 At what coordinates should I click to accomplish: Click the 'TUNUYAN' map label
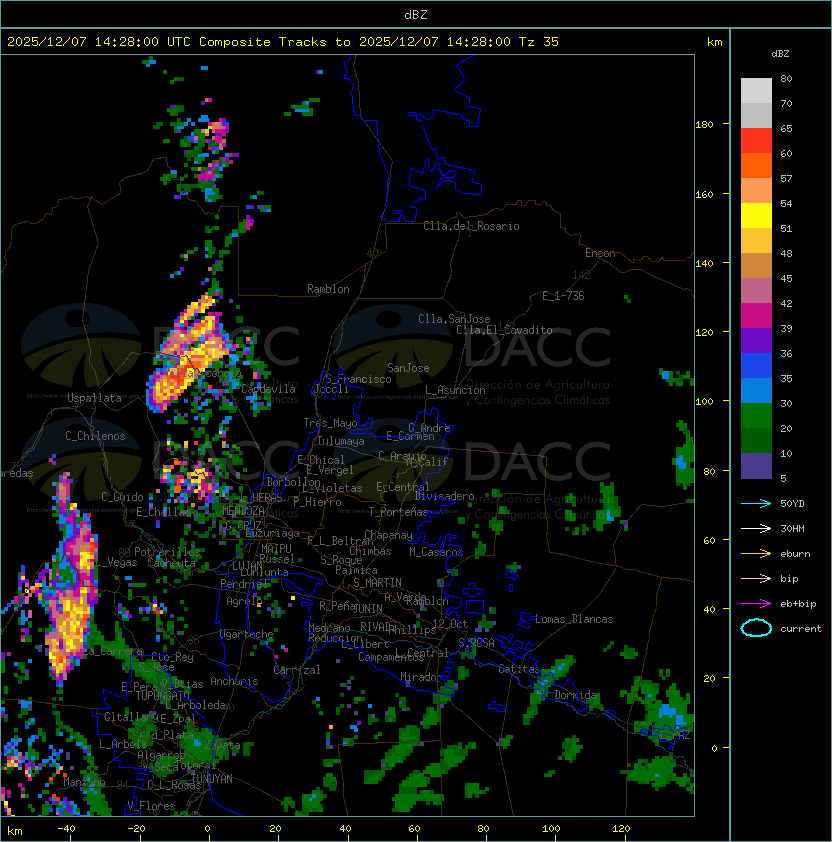click(212, 779)
